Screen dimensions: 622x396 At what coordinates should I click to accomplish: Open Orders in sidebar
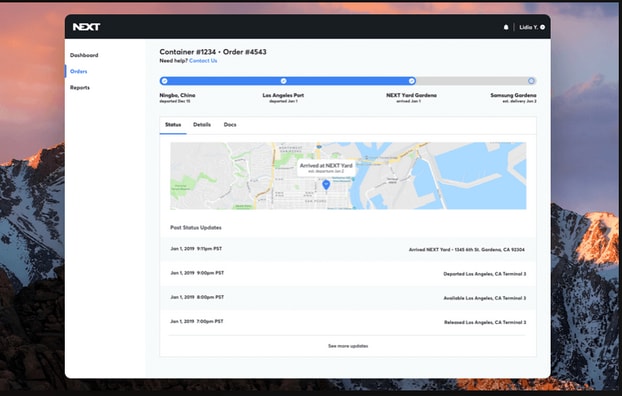(79, 71)
